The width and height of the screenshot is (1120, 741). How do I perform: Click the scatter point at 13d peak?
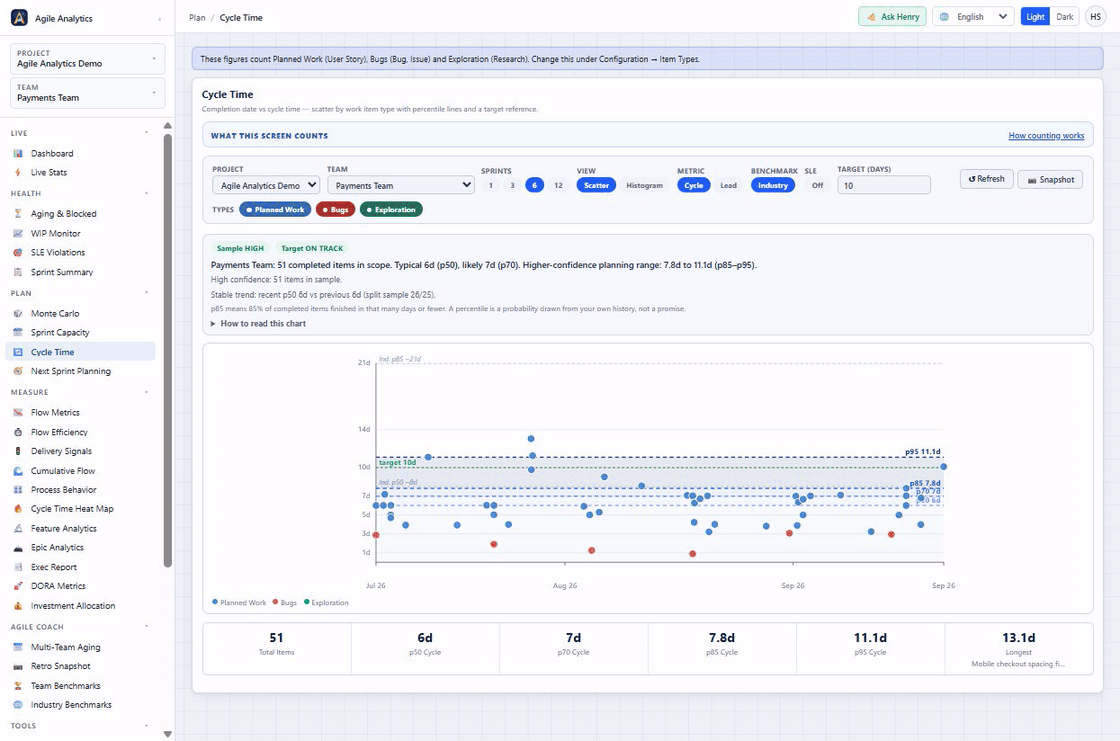(531, 439)
